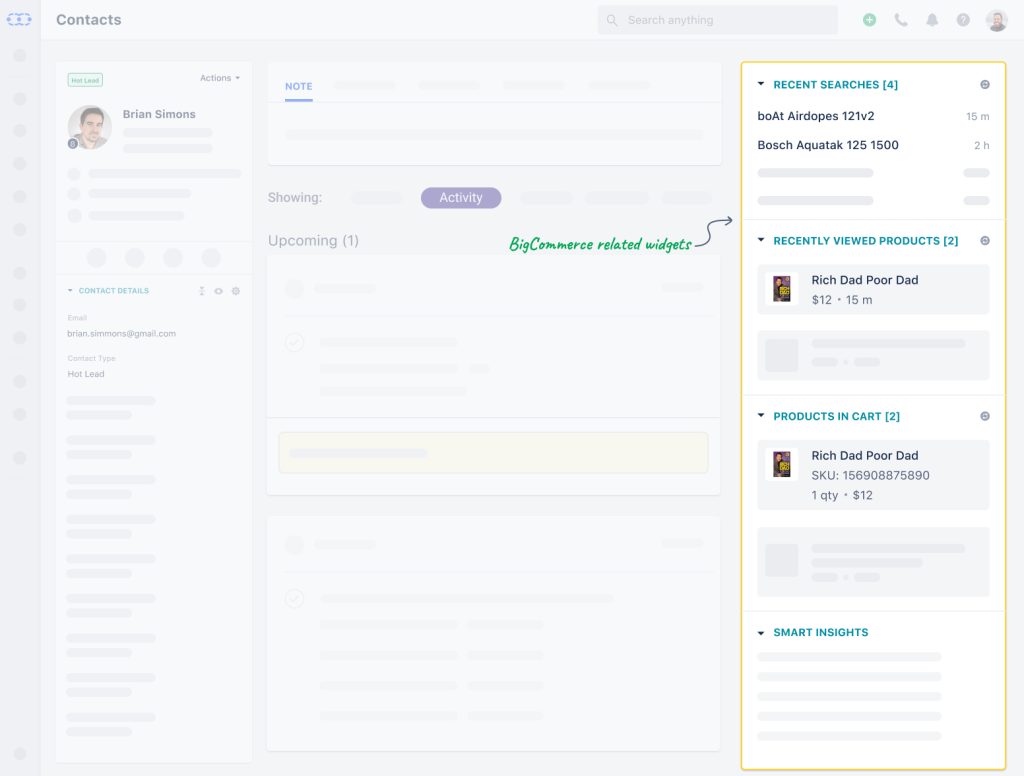The width and height of the screenshot is (1024, 776).
Task: Click the Rich Dad Poor Dad product name
Action: [x=864, y=280]
